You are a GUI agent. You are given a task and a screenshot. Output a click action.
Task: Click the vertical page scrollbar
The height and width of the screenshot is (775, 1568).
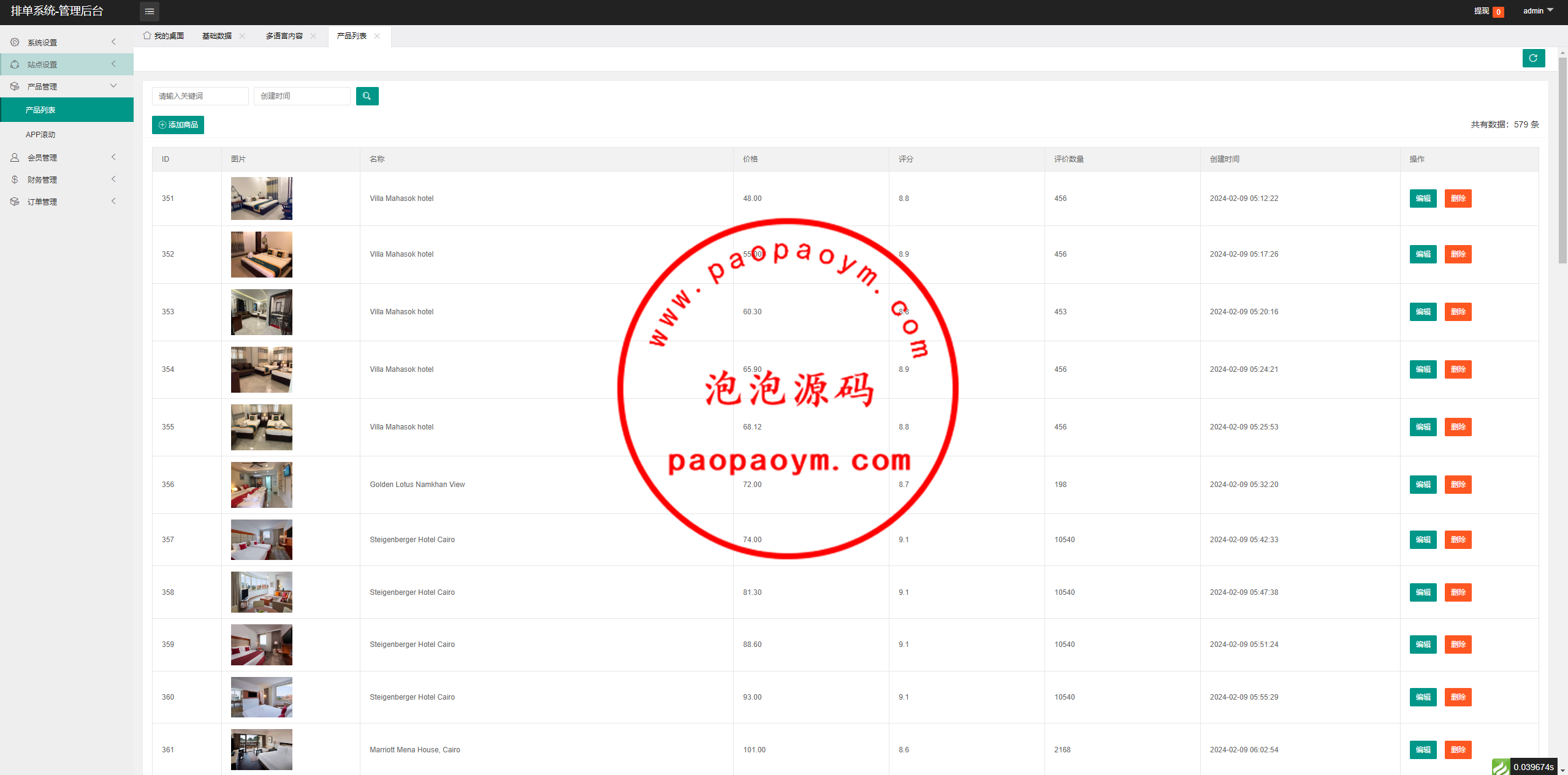[x=1562, y=159]
